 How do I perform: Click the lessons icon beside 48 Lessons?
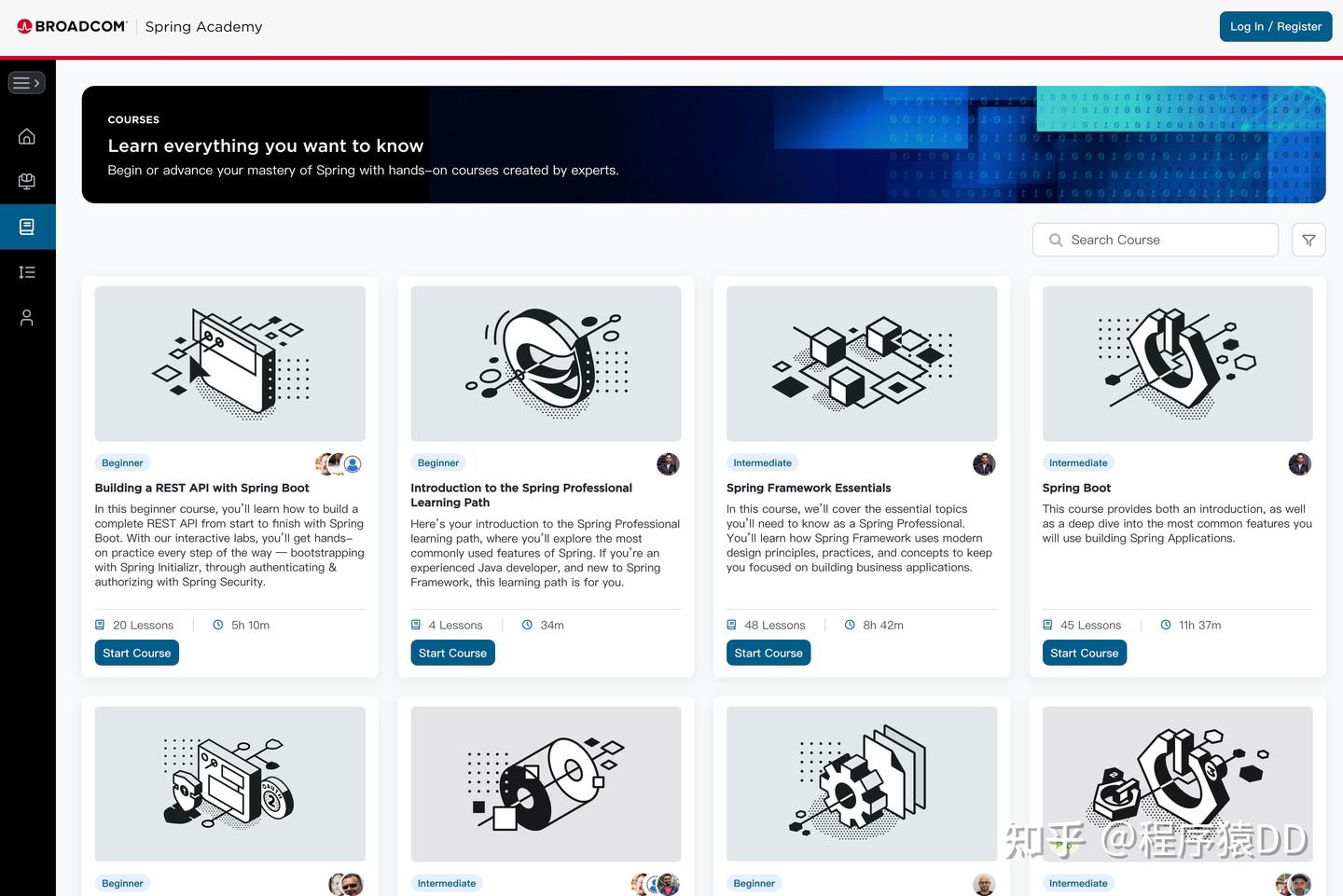[732, 625]
